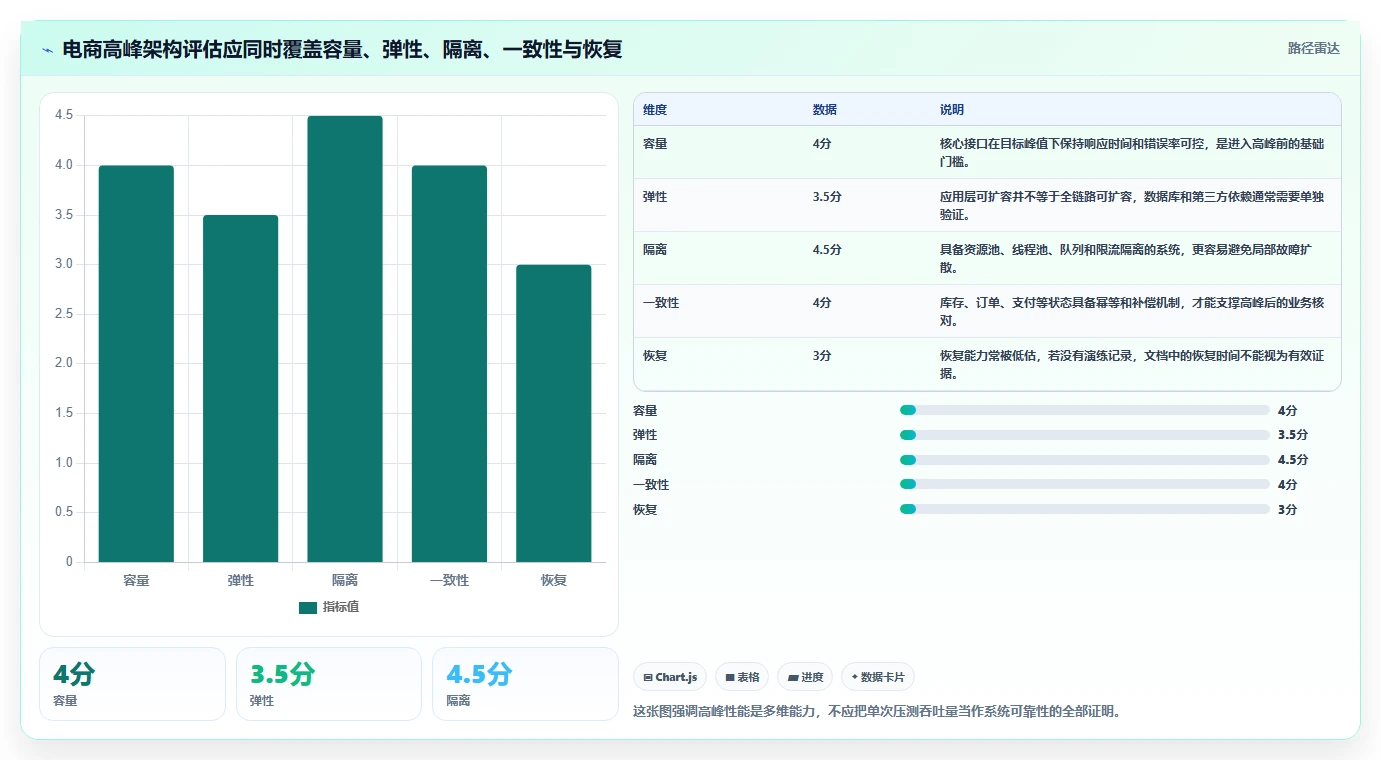Click the description starting 恢复能力常被低估

(x=1132, y=365)
